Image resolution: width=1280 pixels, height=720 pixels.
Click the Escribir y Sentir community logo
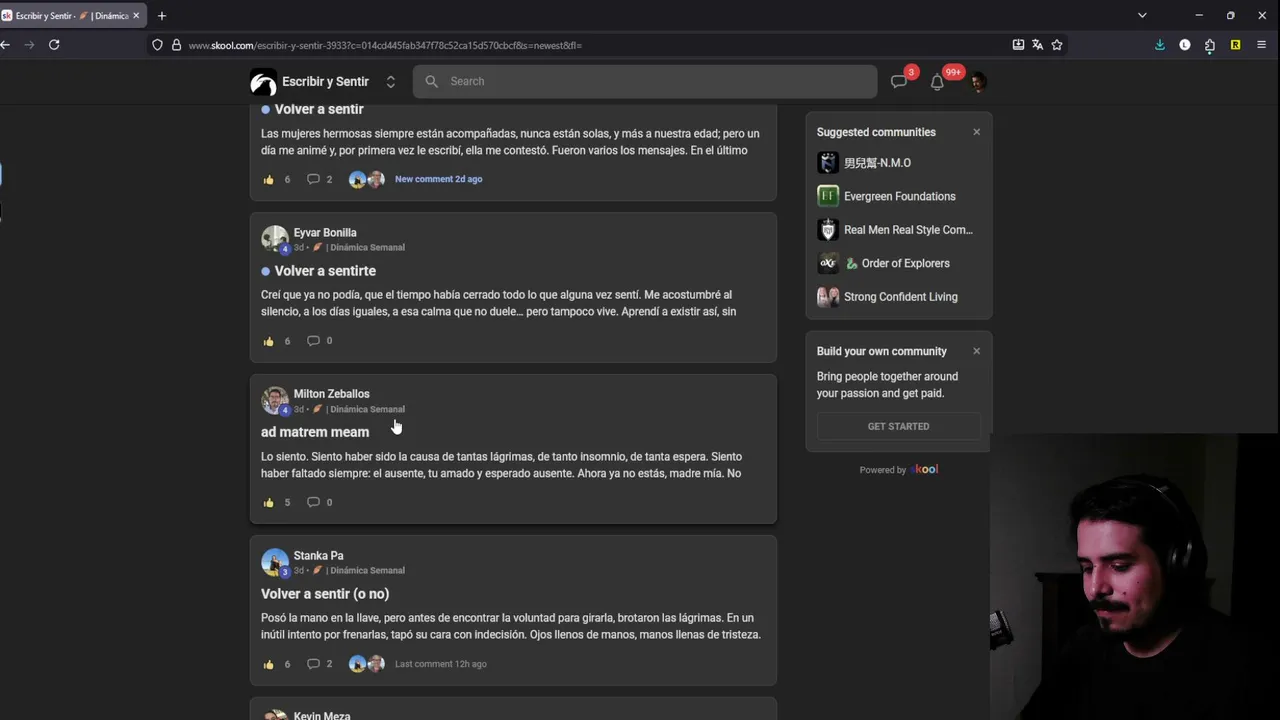click(x=263, y=82)
